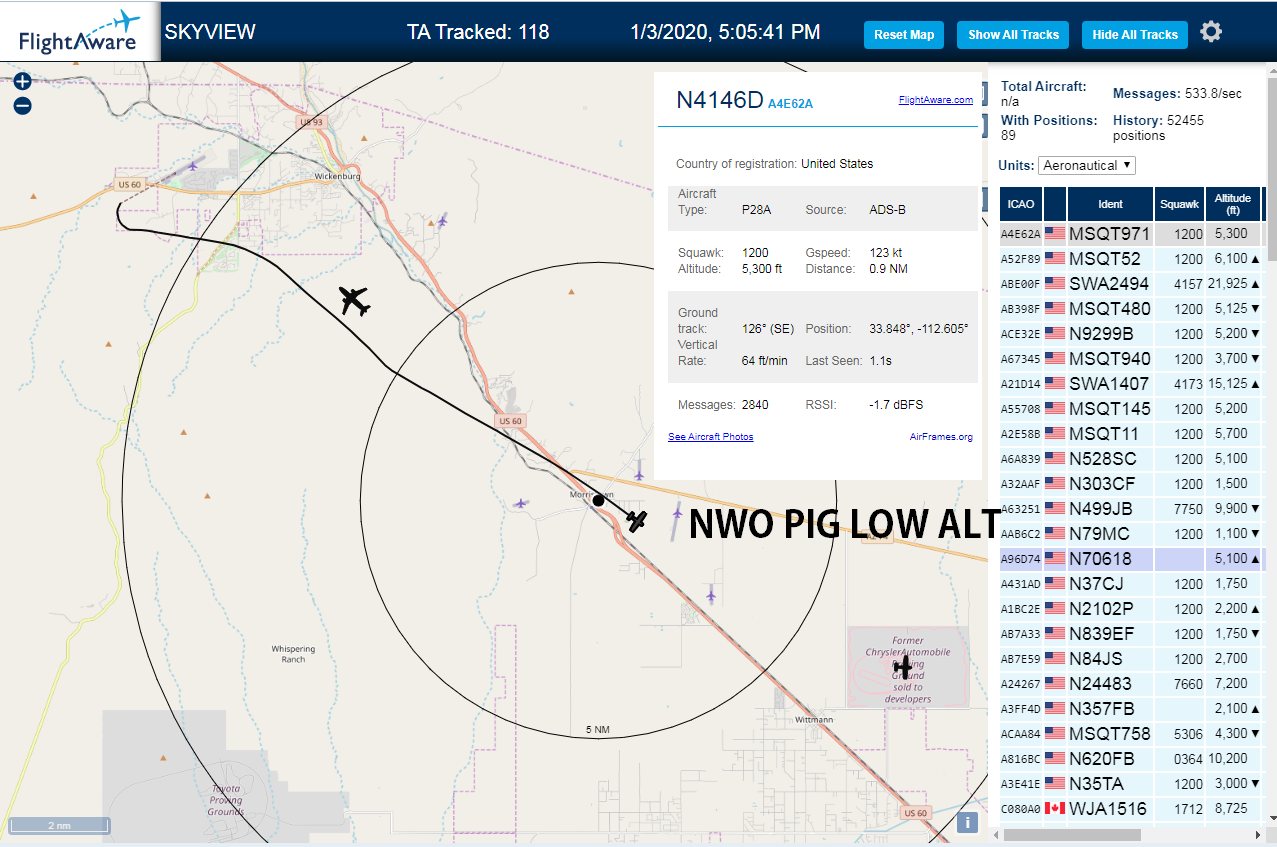
Task: Click the A4E62A hex code beside N4146D
Action: pos(790,103)
